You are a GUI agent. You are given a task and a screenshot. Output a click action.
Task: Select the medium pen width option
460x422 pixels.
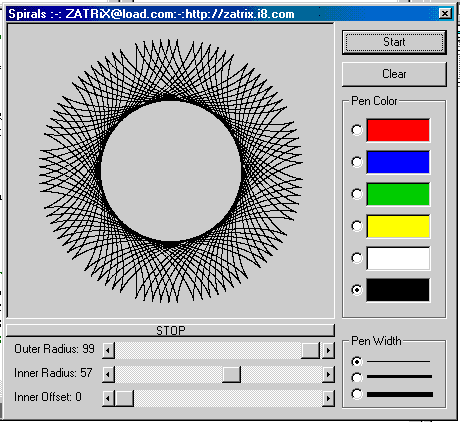click(x=357, y=377)
